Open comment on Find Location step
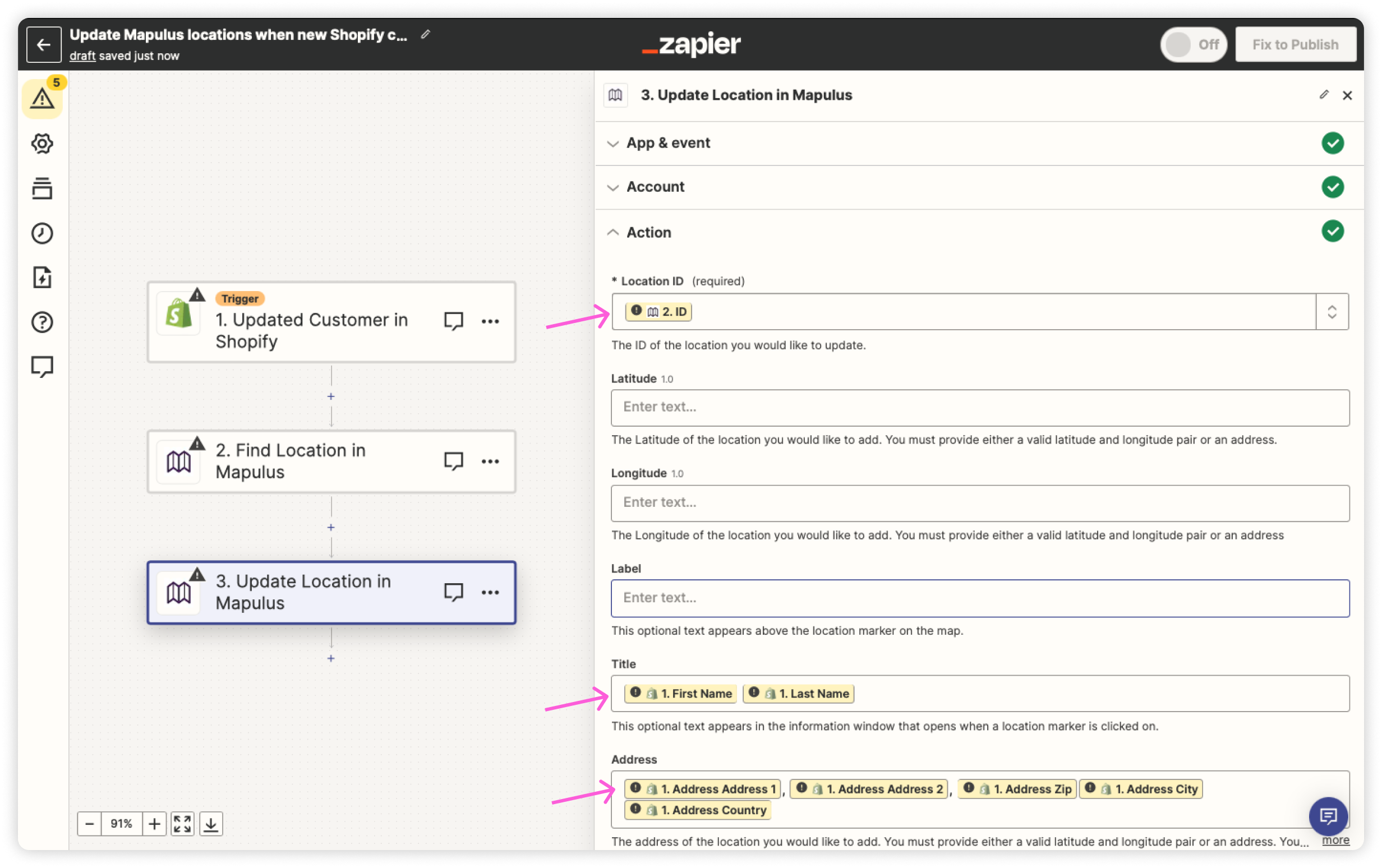The width and height of the screenshot is (1382, 868). [453, 461]
